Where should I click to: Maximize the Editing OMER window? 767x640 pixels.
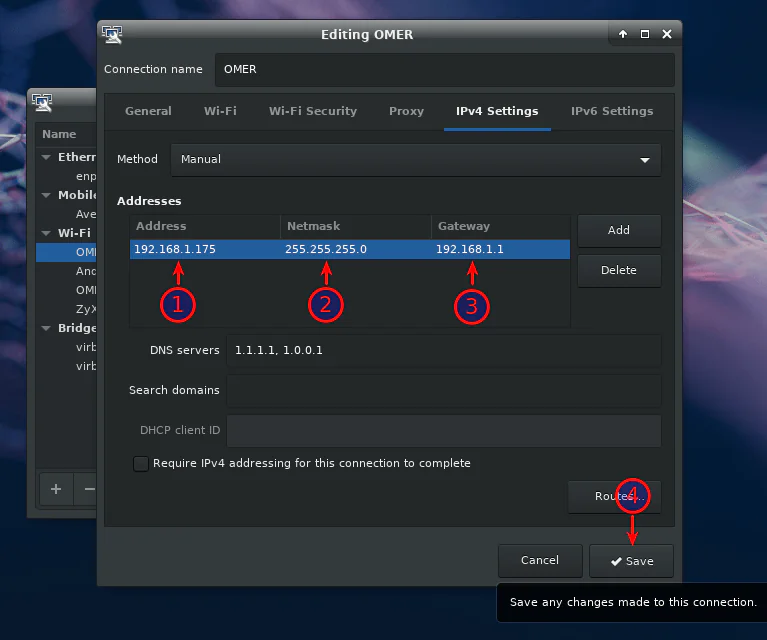(x=645, y=34)
